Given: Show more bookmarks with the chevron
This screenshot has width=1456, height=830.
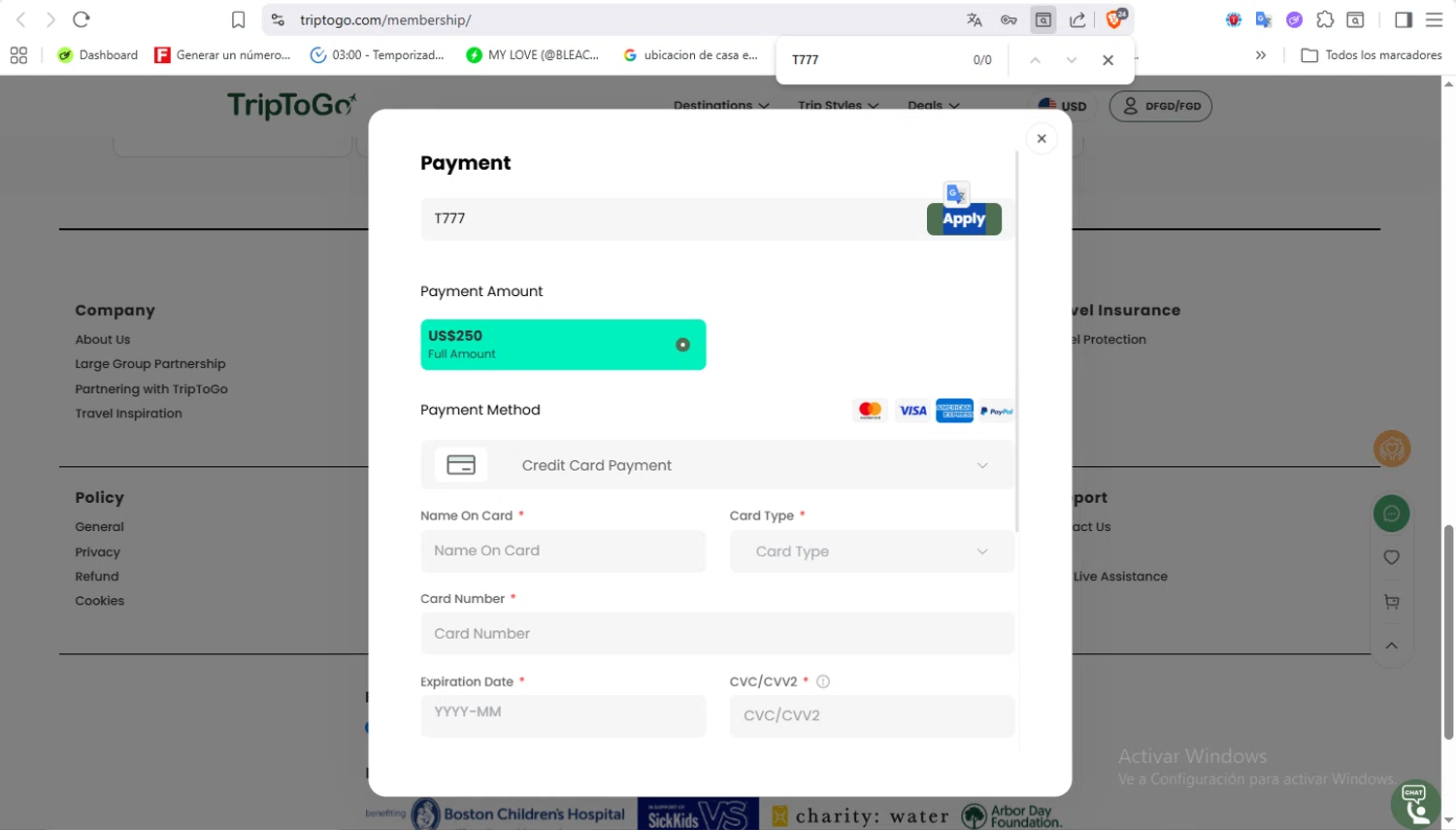Looking at the screenshot, I should (x=1260, y=55).
